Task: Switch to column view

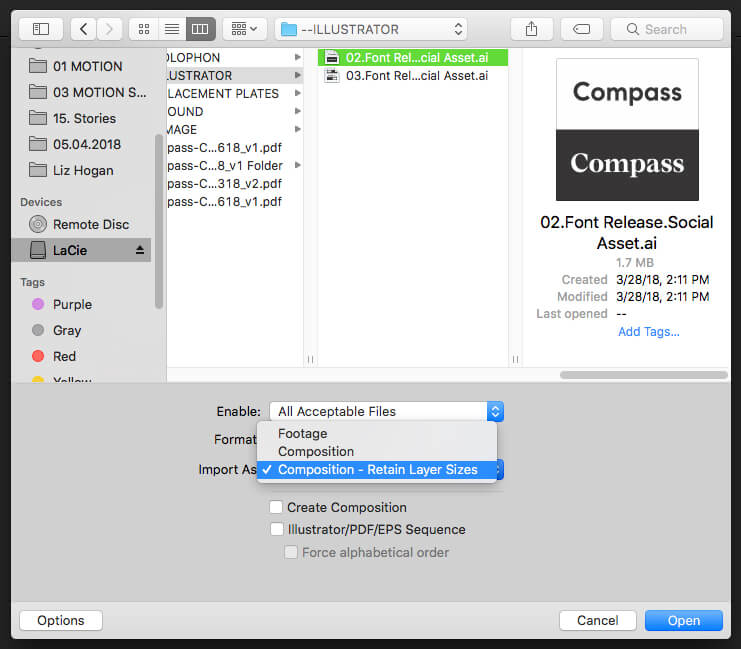Action: pyautogui.click(x=199, y=29)
